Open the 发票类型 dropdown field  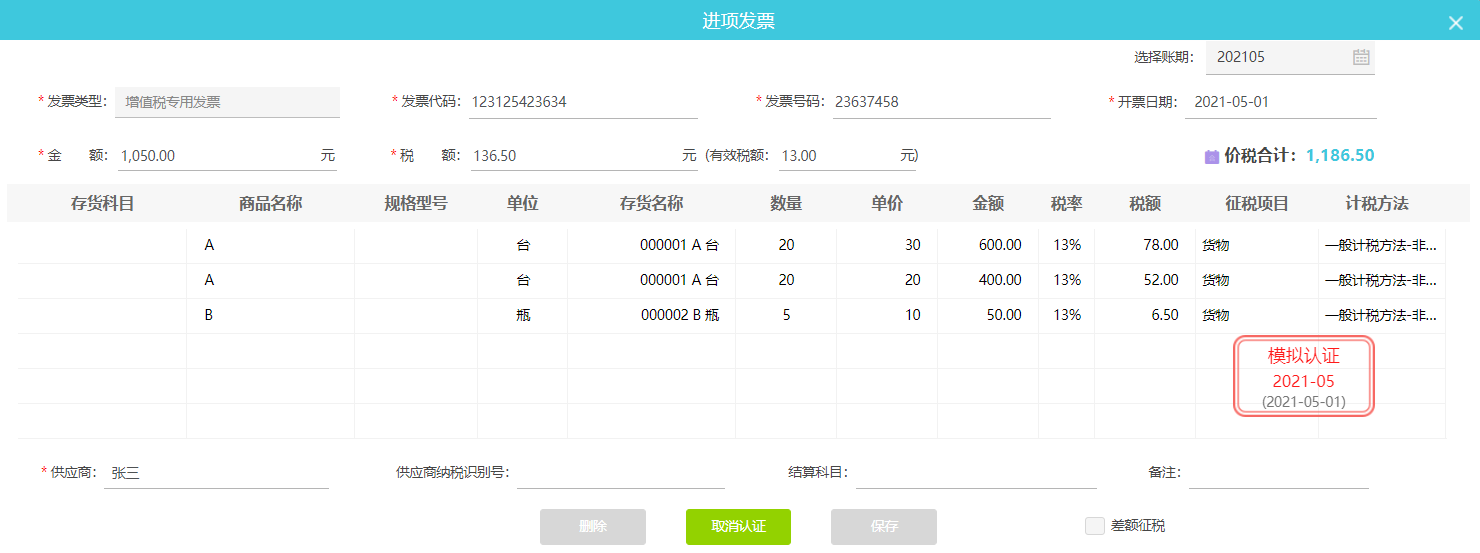[227, 102]
